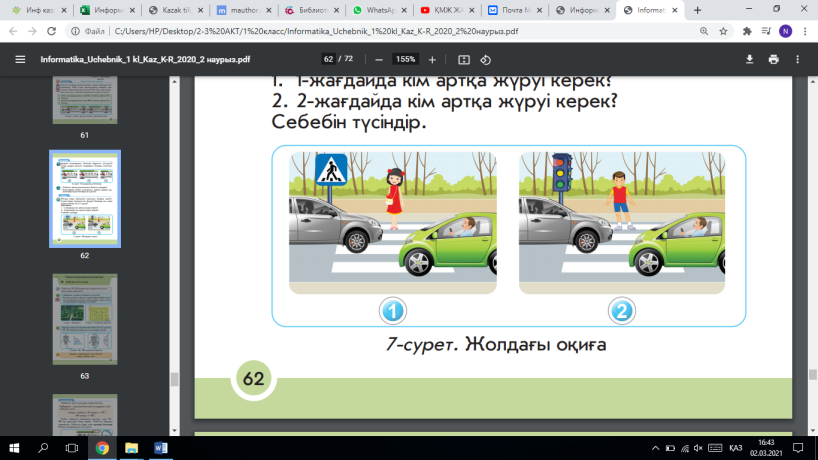Select page 62 thumbnail

click(85, 199)
